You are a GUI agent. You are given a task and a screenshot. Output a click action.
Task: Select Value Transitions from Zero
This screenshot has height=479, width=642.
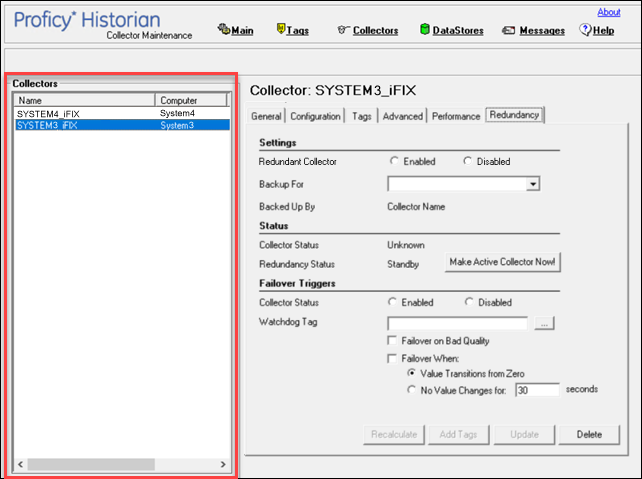coord(411,373)
